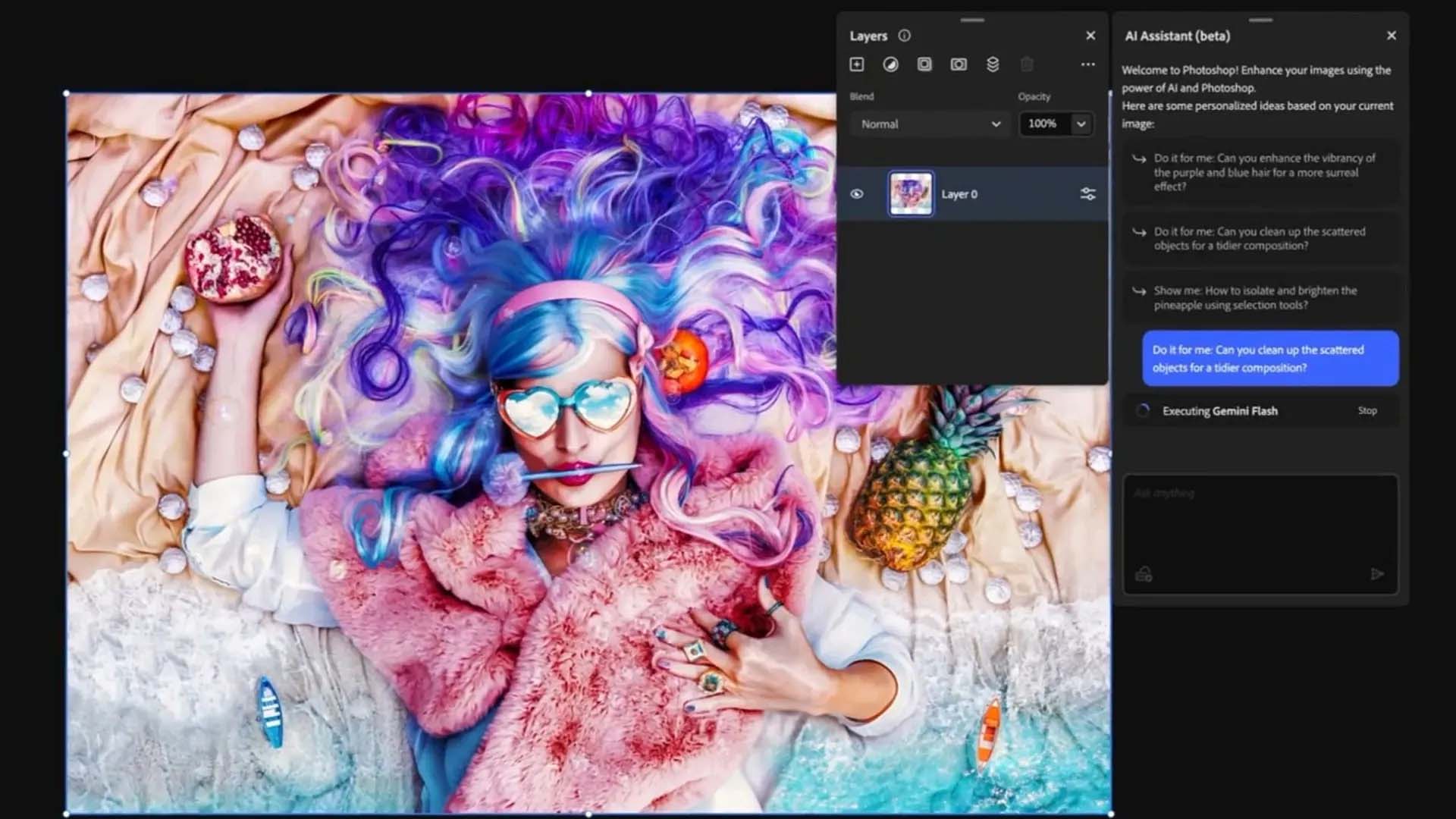Create an adjustment layer with half-circle icon
Viewport: 1456px width, 819px height.
coord(890,64)
